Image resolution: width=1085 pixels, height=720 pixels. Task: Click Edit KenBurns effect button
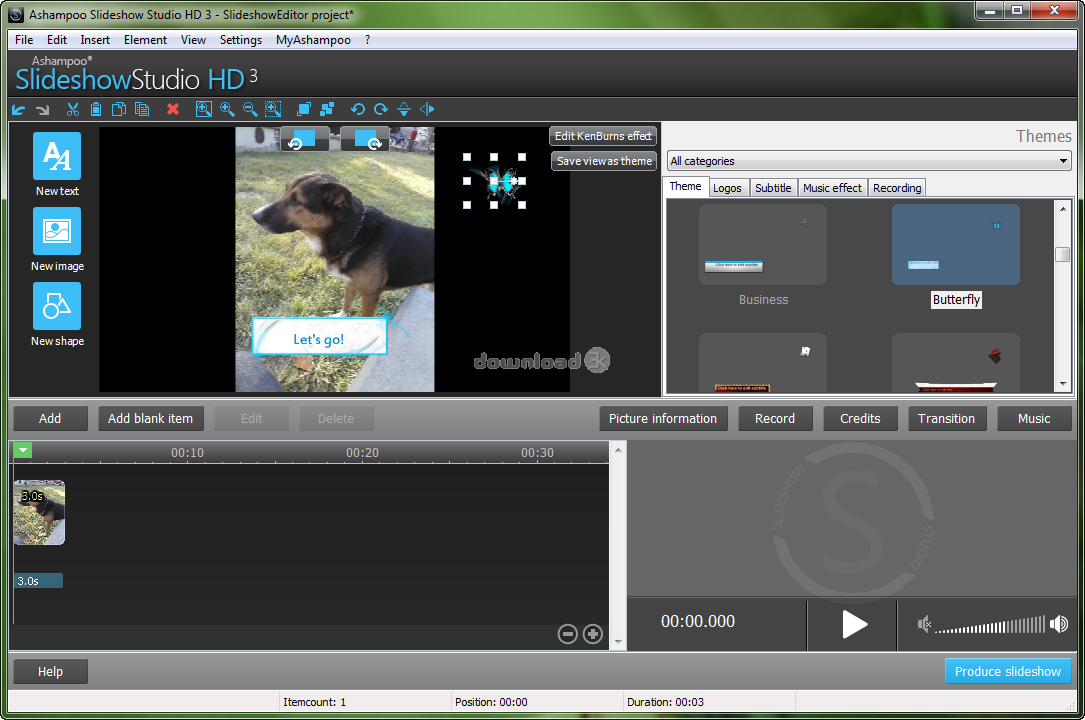click(x=603, y=136)
